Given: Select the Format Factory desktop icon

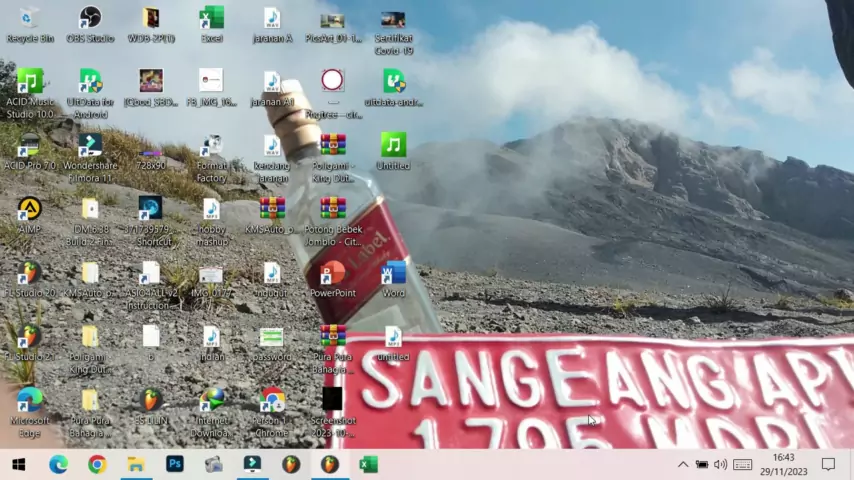Looking at the screenshot, I should [x=211, y=146].
